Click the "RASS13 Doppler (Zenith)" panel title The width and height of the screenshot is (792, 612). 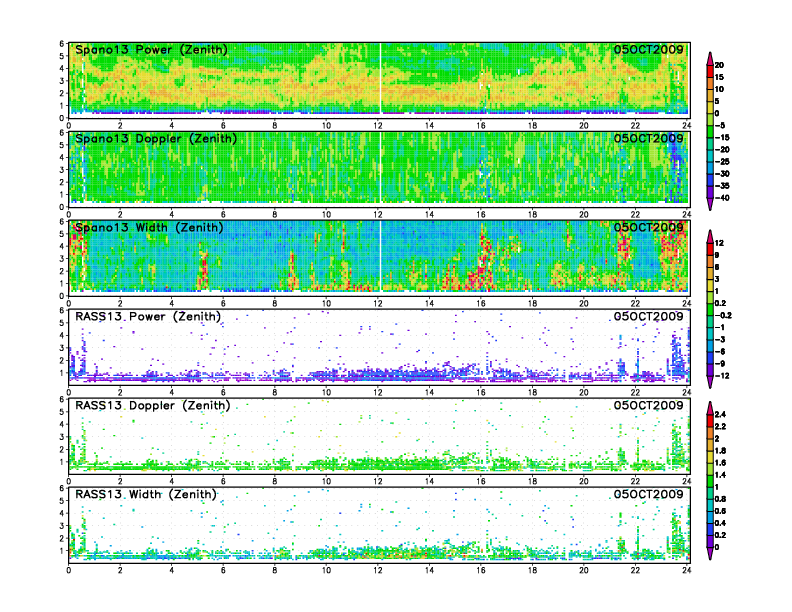pos(153,405)
